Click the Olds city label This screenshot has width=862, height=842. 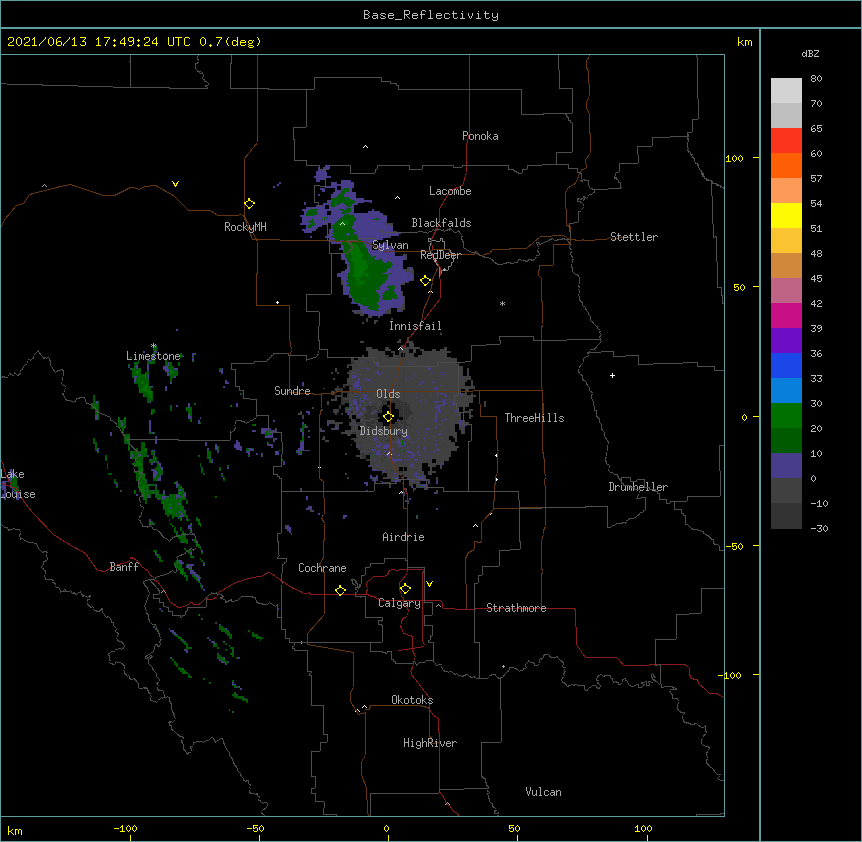pyautogui.click(x=388, y=394)
